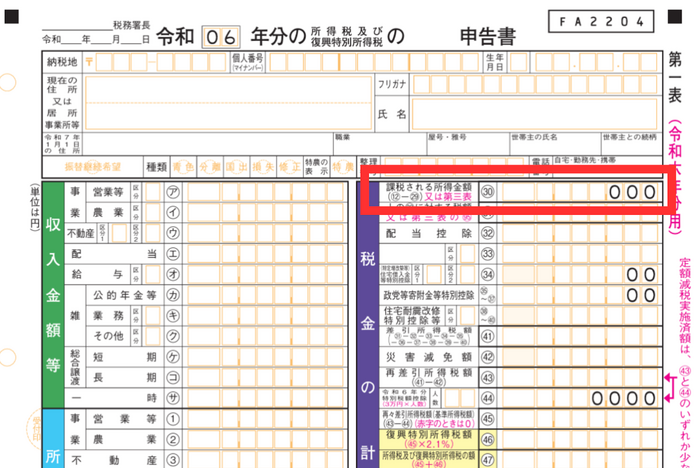The height and width of the screenshot is (468, 700).
Task: Click the ③ 不動産 所得 amount field
Action: (265, 460)
